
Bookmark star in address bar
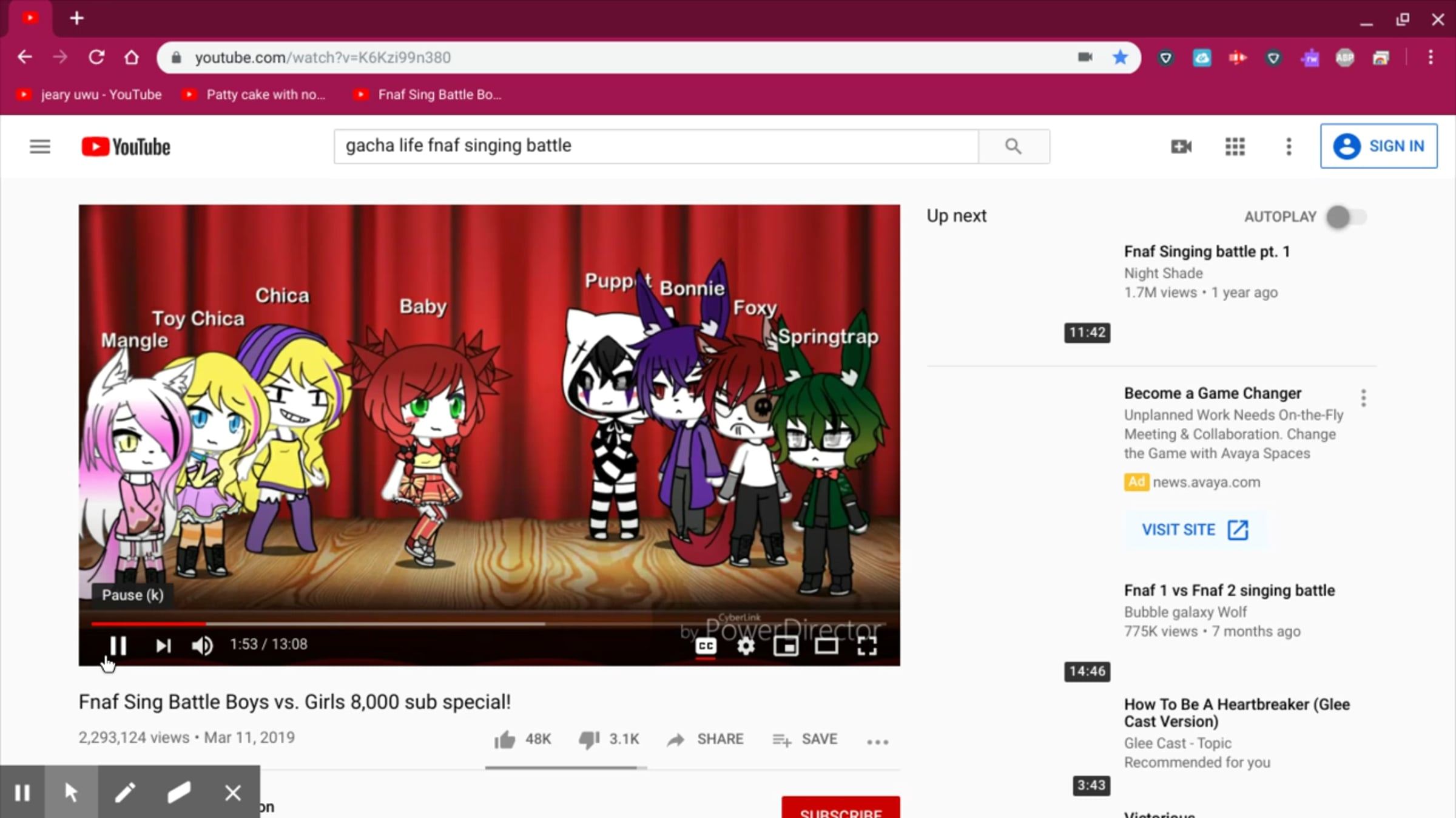pyautogui.click(x=1120, y=58)
